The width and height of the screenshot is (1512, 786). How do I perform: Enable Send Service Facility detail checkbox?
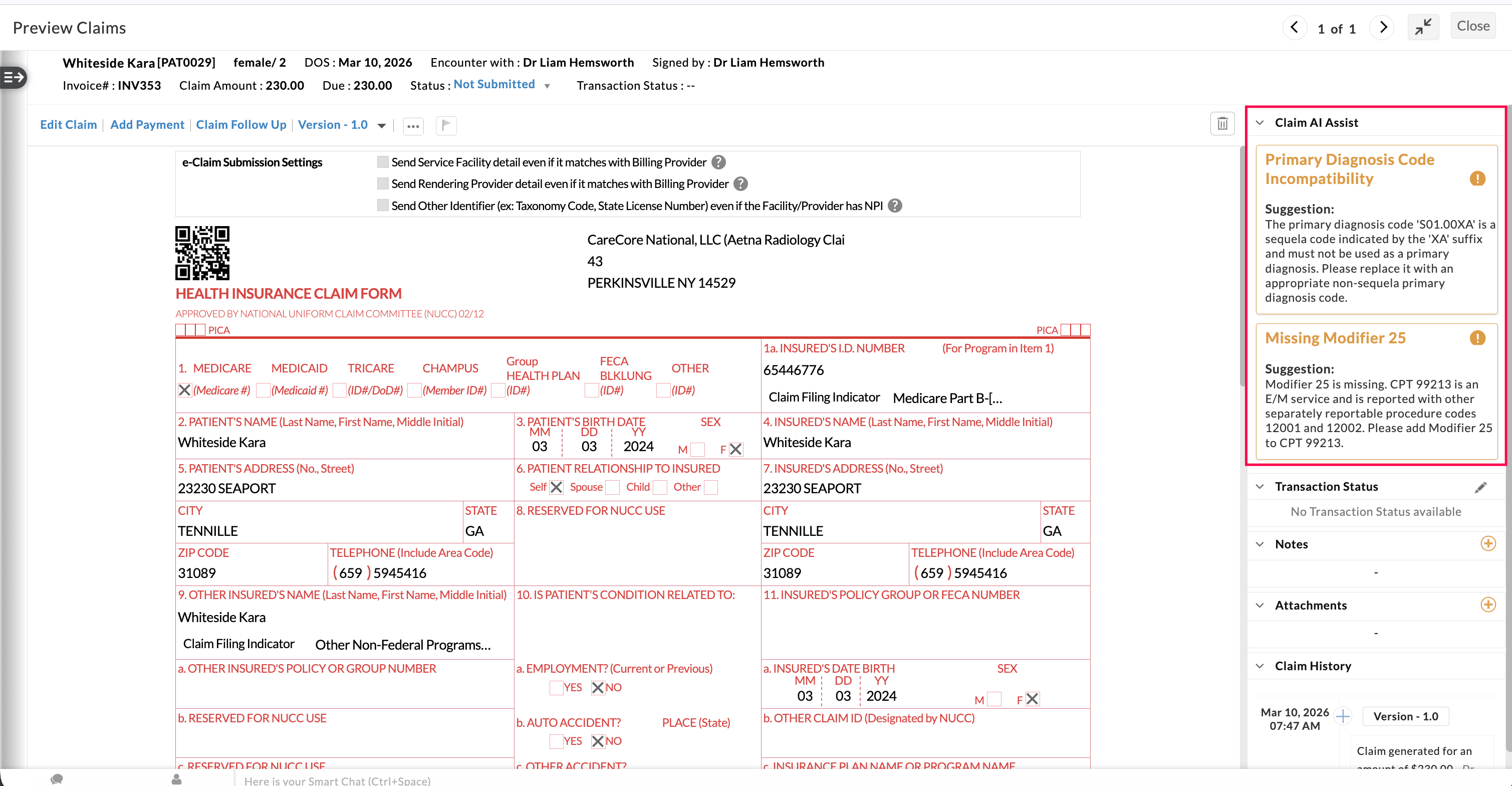382,161
